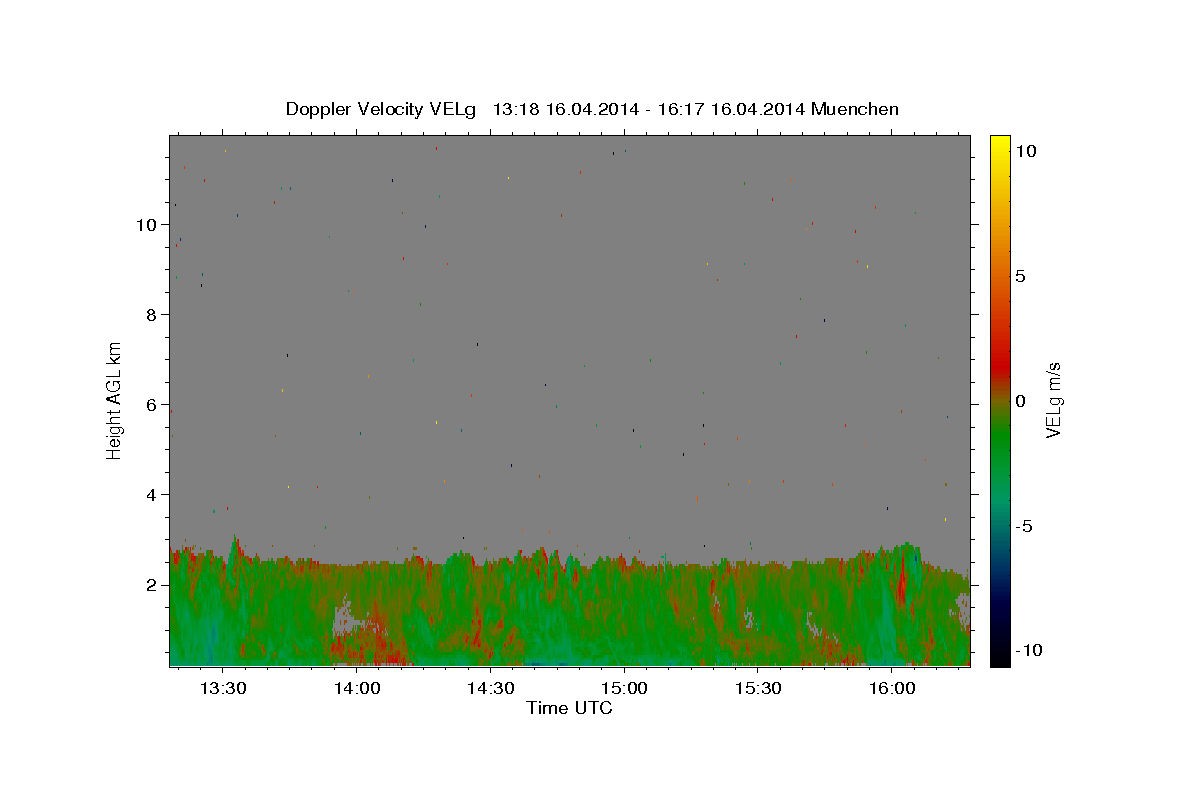
Task: Click the colorbar tick label 0
Action: (x=1020, y=401)
